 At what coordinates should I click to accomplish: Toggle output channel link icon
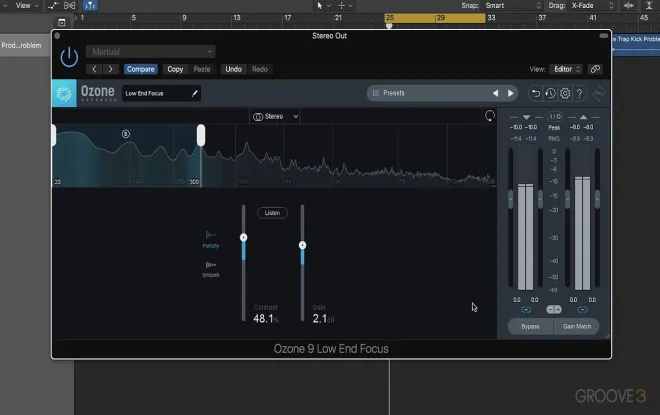[583, 310]
